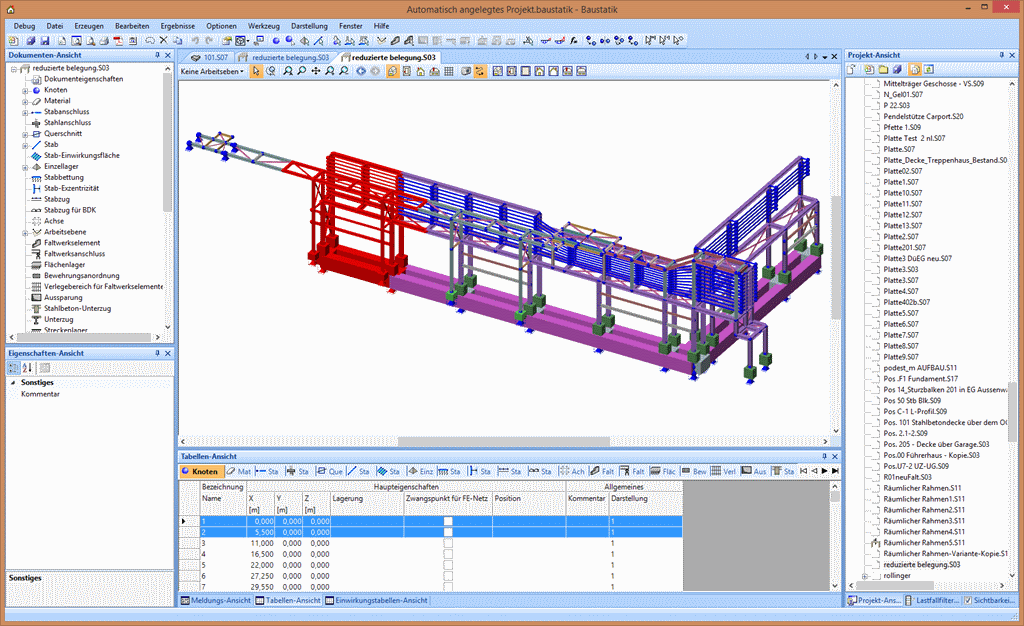Click the blue back navigation arrow icon

pyautogui.click(x=361, y=72)
